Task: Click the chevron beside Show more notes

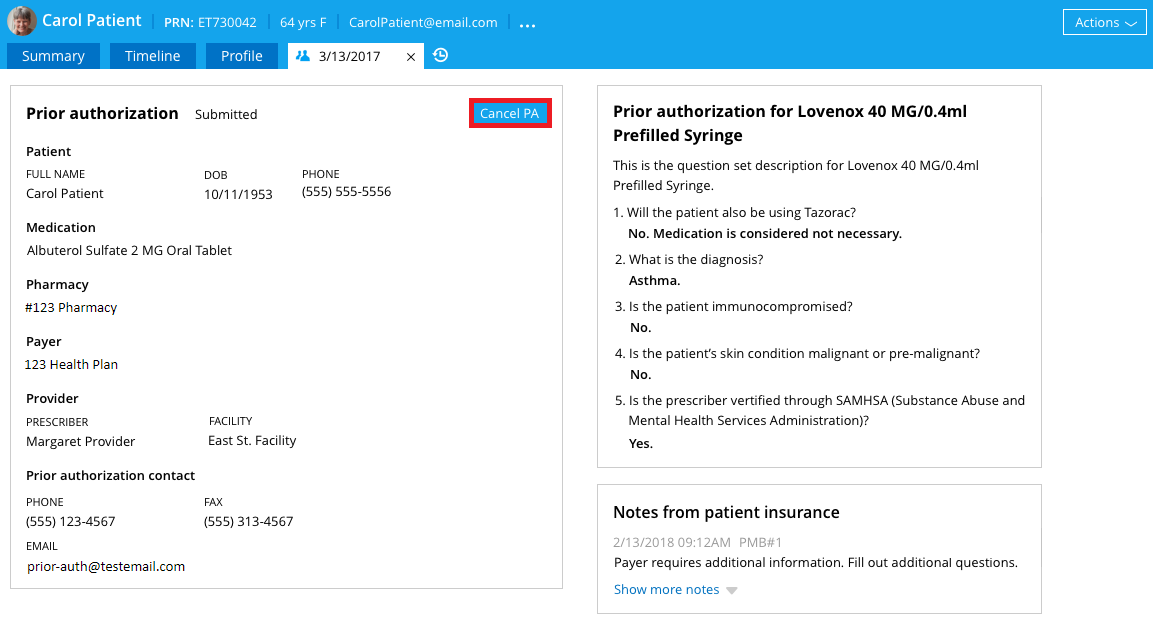Action: 732,590
